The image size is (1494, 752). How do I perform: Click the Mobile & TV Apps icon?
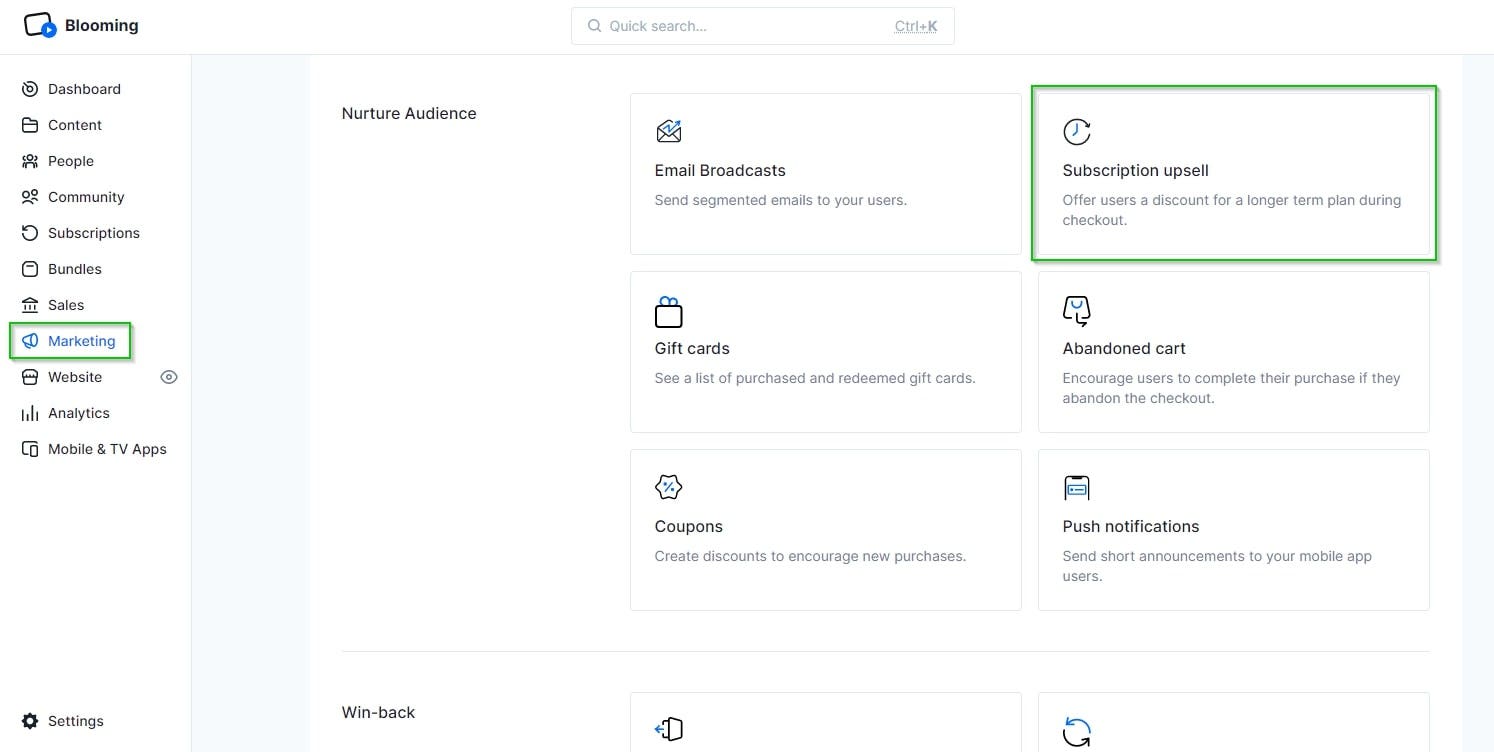click(x=30, y=449)
